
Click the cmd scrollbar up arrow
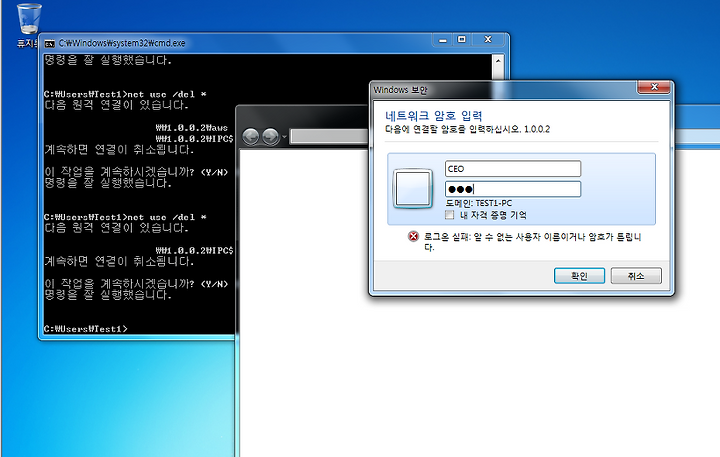click(498, 61)
